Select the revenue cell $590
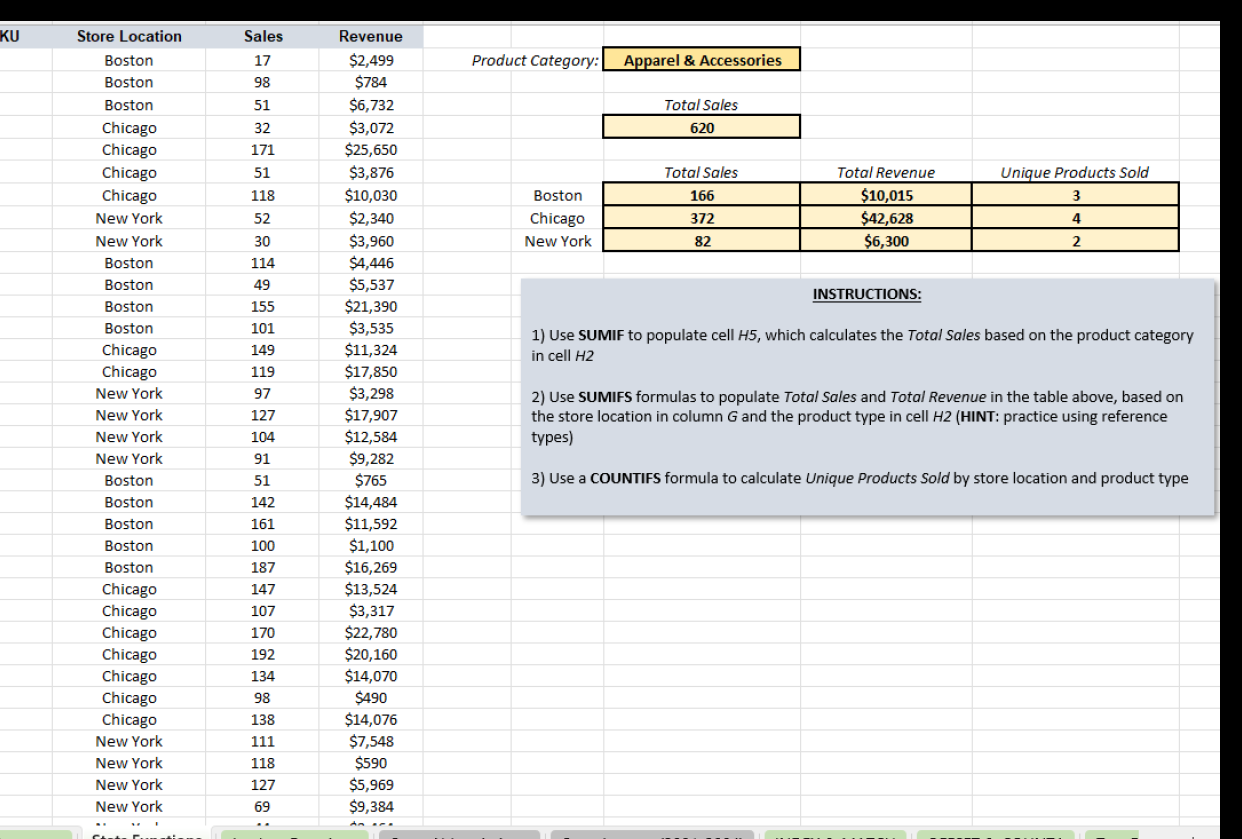 371,763
